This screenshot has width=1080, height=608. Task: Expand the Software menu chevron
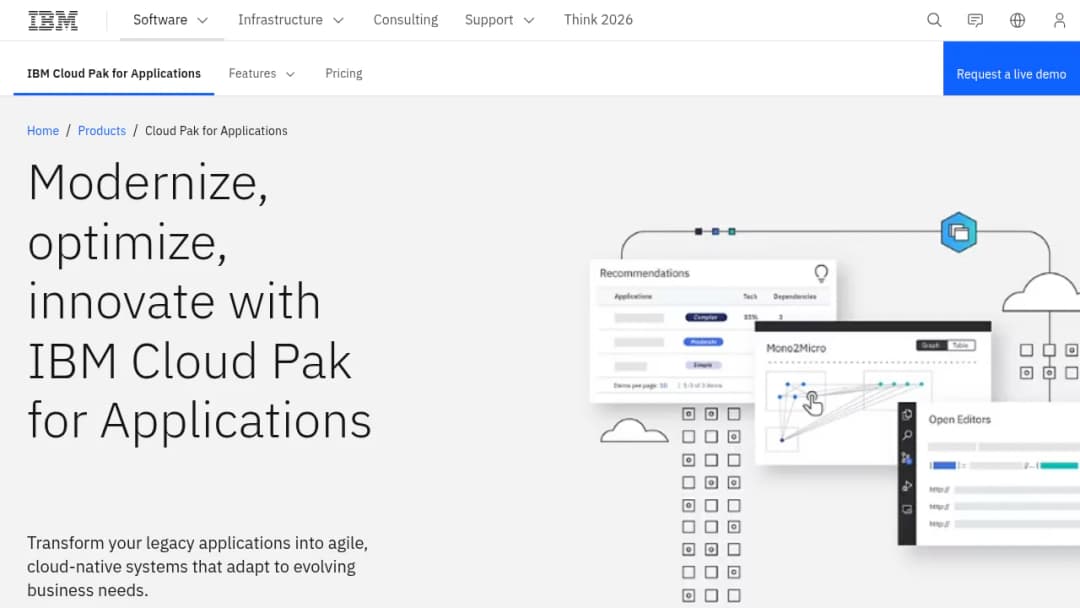[x=202, y=21]
